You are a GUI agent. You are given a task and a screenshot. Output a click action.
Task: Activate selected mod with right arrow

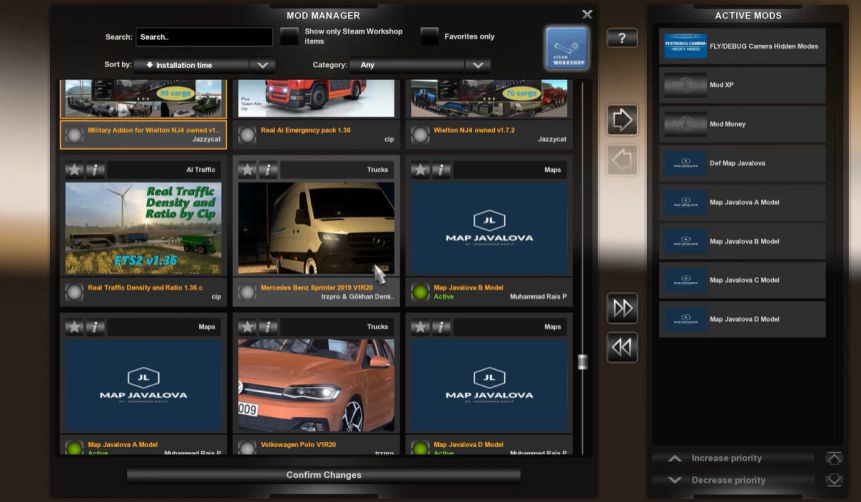(x=622, y=120)
